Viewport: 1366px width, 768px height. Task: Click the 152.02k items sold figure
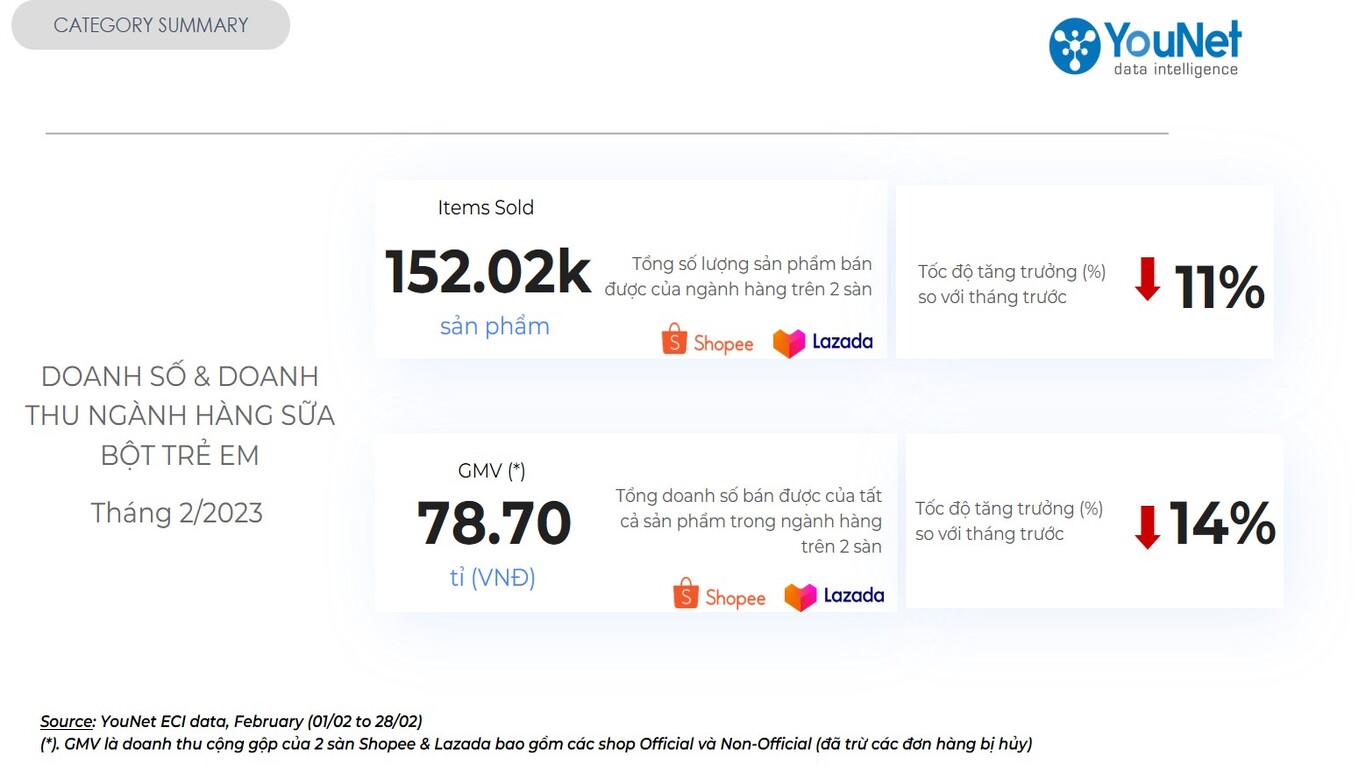click(x=488, y=272)
